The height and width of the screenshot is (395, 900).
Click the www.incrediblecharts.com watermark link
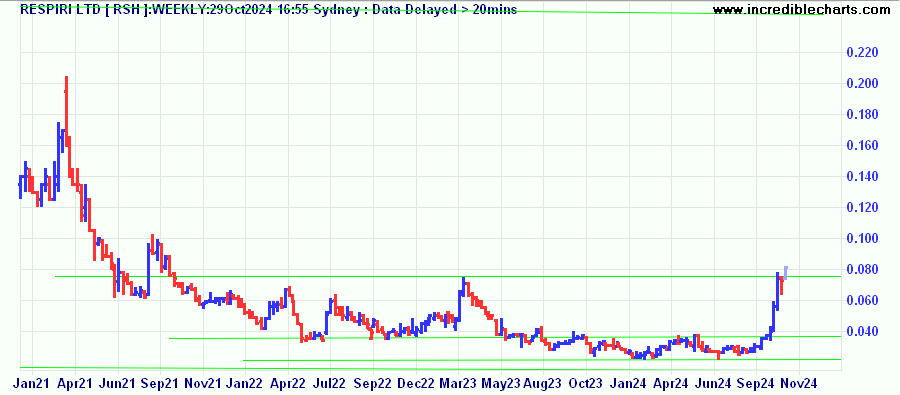coord(805,9)
